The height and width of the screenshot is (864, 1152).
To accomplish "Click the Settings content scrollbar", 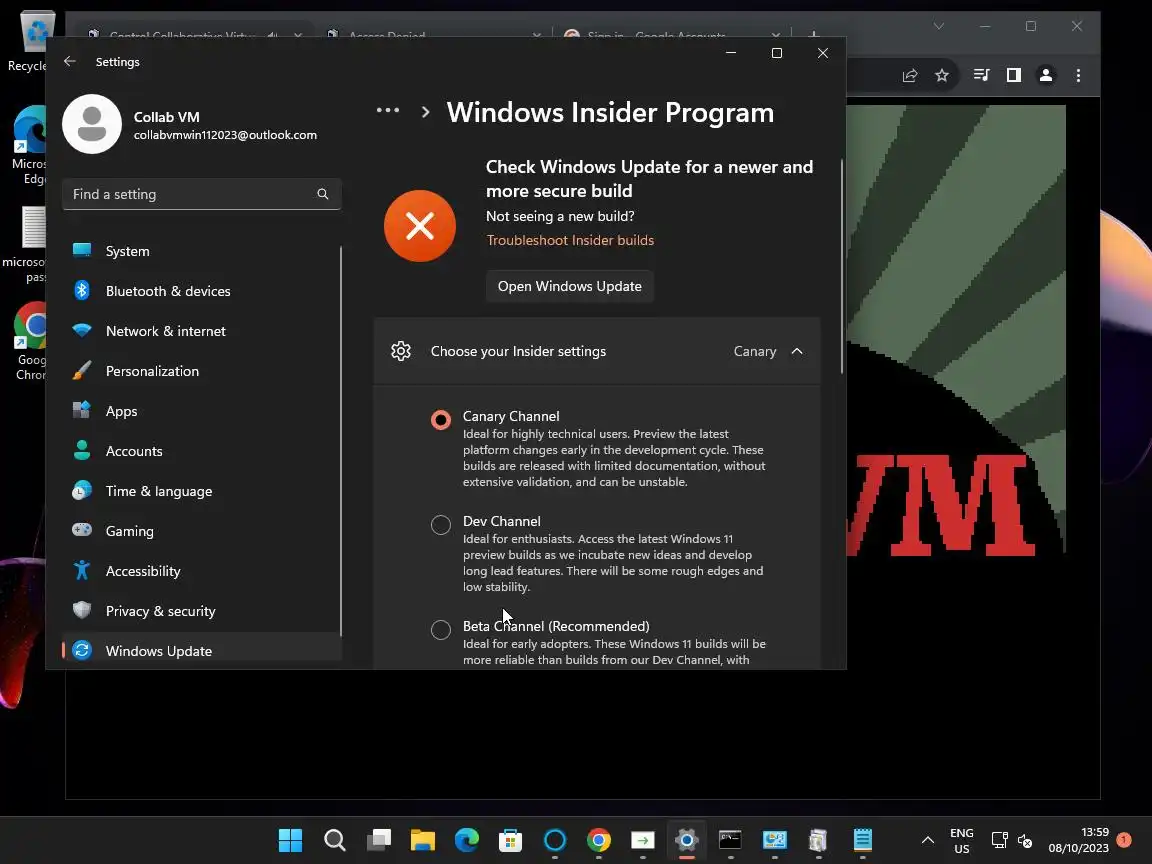I will 842,265.
